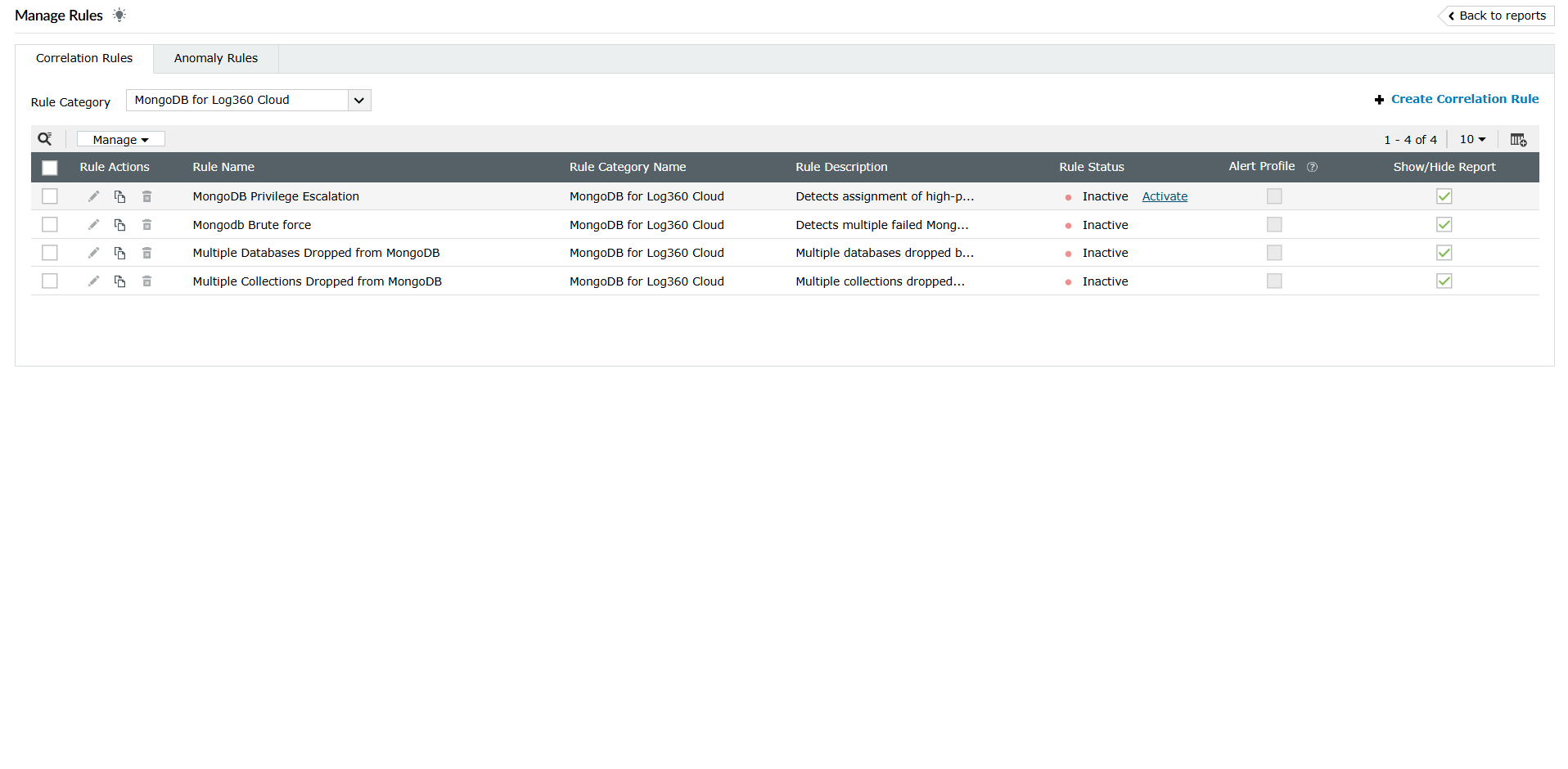Click rule name Mongodb Brute force

pyautogui.click(x=252, y=225)
